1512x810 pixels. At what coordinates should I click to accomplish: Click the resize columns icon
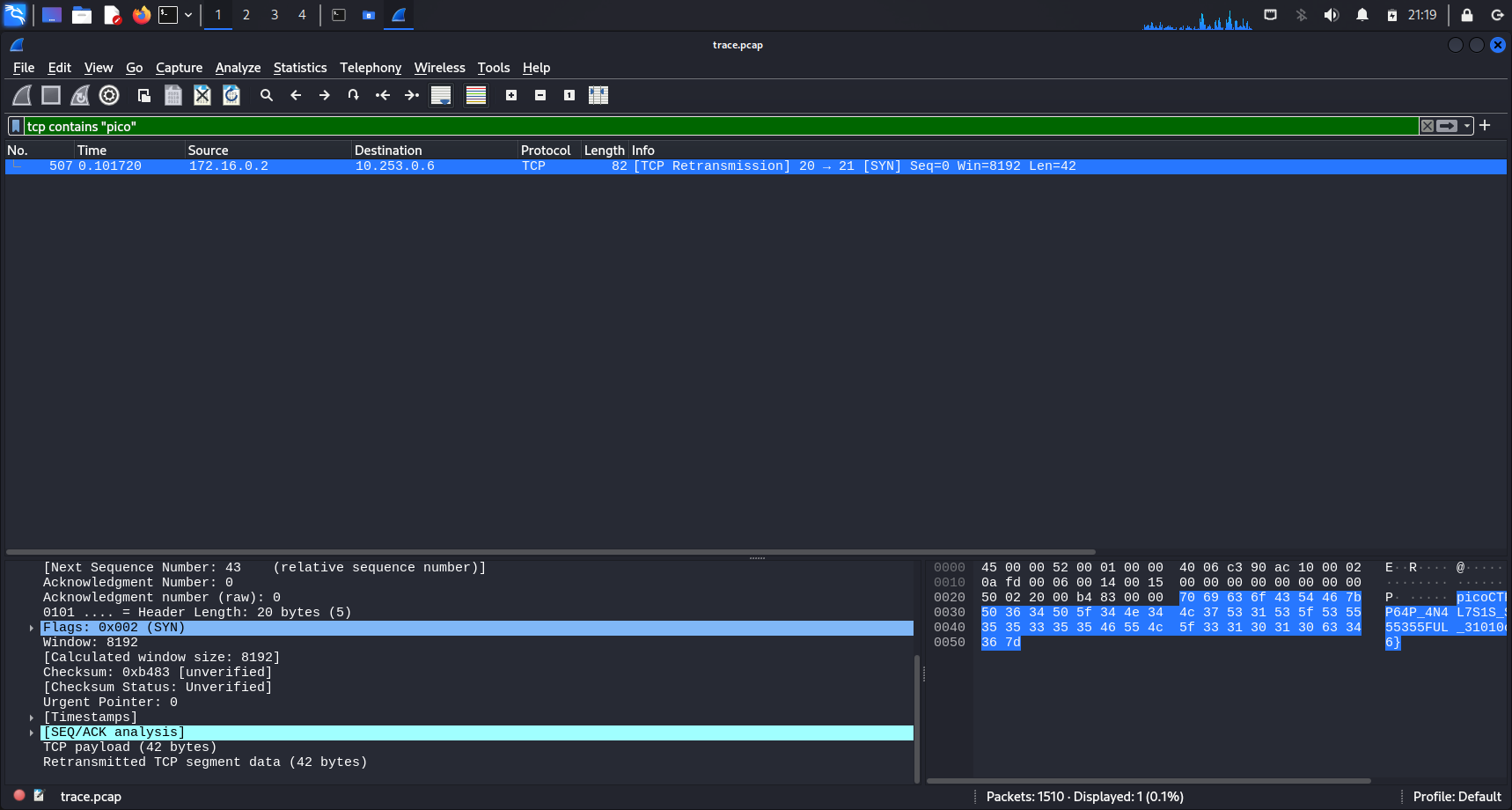tap(598, 95)
